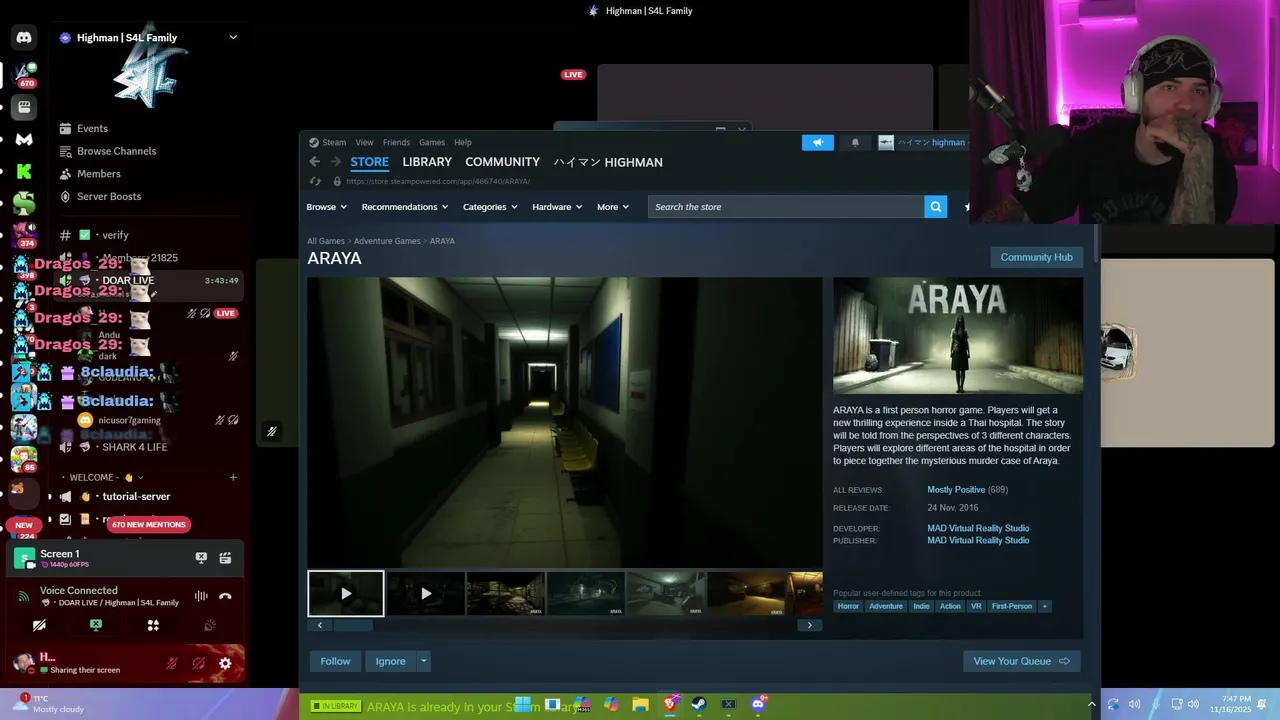Click the 670 NEW MENTIONS pill
The height and width of the screenshot is (720, 1280).
pos(148,524)
